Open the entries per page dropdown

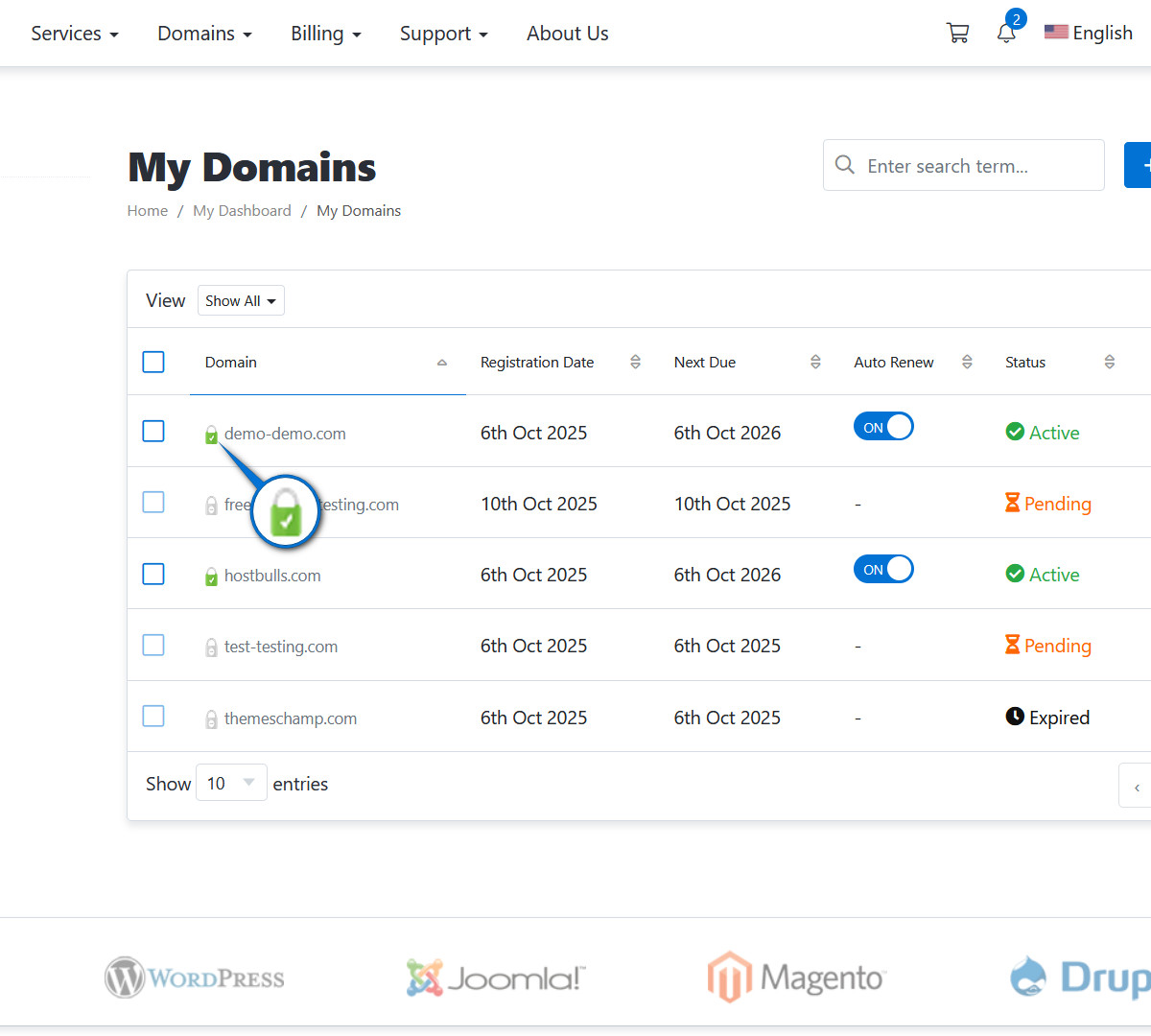coord(231,784)
